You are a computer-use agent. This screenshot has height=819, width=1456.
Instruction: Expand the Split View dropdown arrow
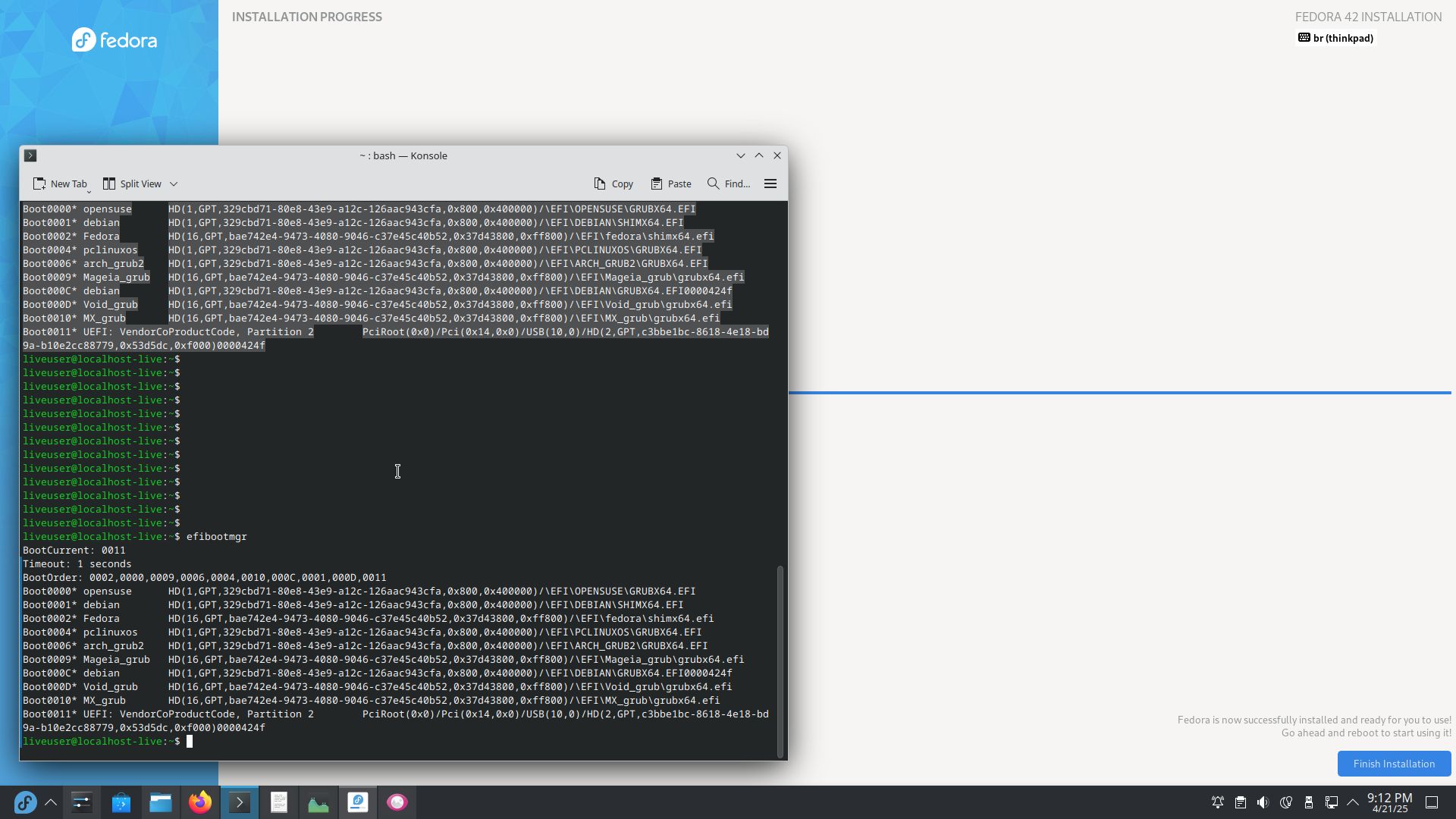tap(174, 184)
